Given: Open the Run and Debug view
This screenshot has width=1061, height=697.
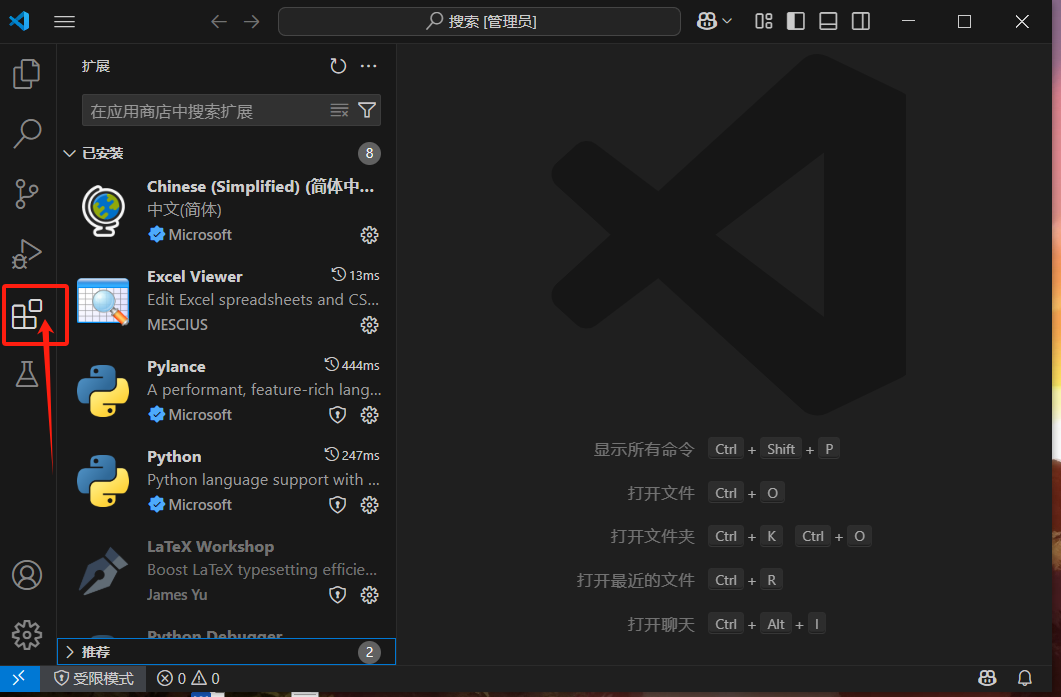Looking at the screenshot, I should point(27,254).
